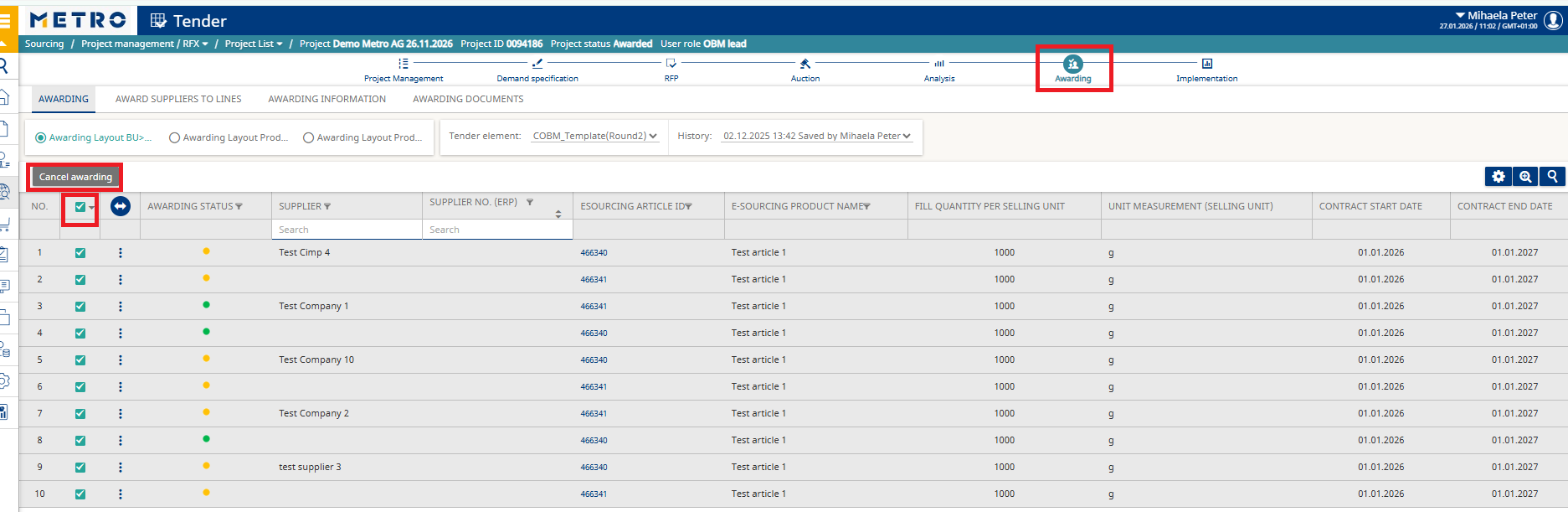Collapse sidebar with the white up arrow
This screenshot has width=1568, height=512.
[3, 44]
